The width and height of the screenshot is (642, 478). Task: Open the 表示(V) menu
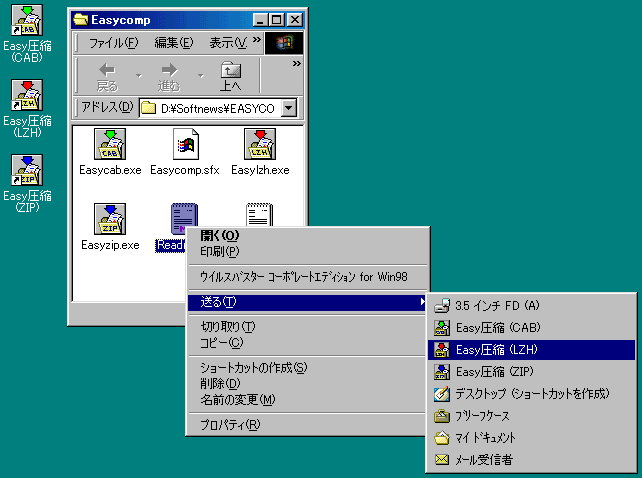point(228,43)
